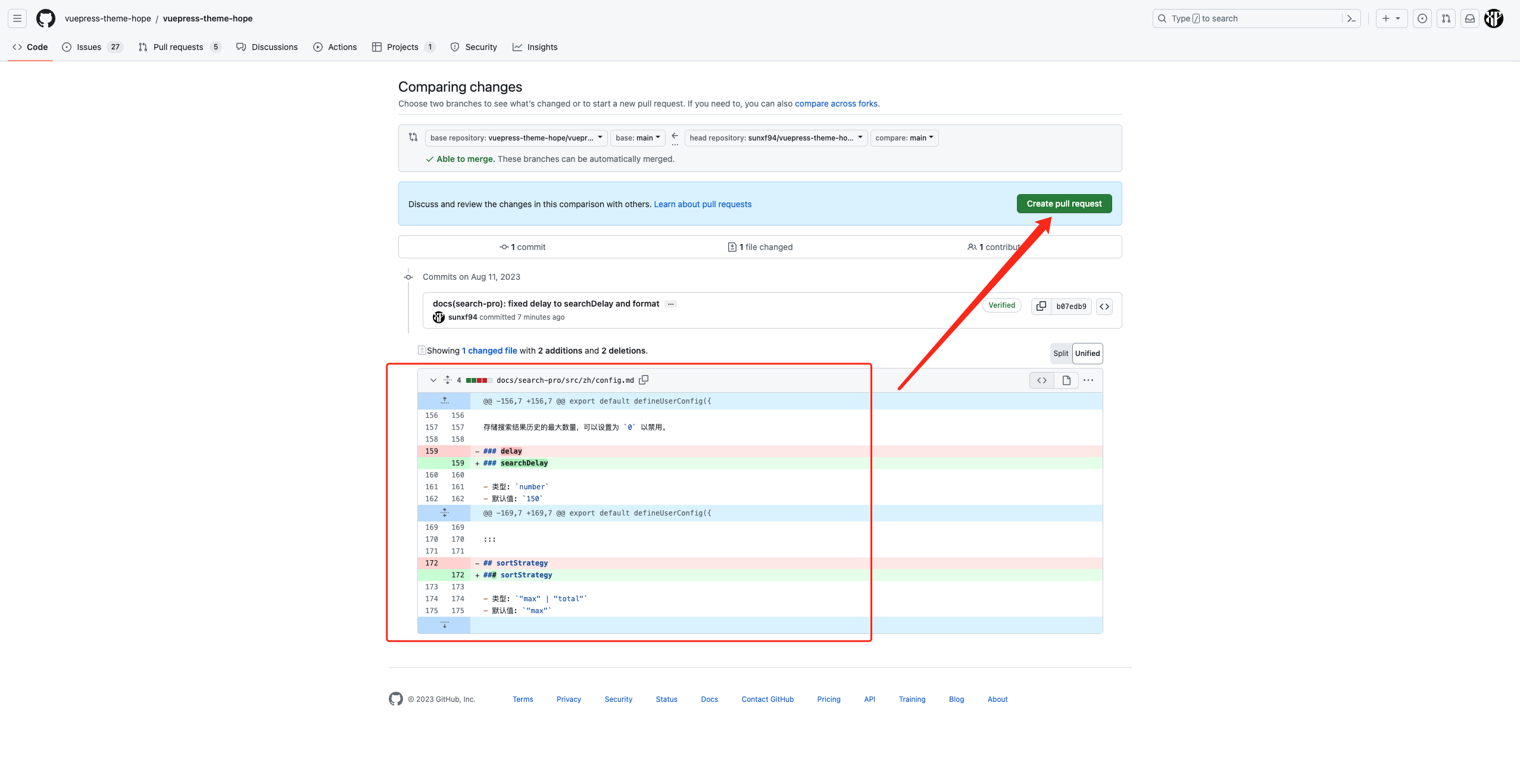This screenshot has width=1520, height=784.
Task: Switch to the Issues tab
Action: (x=92, y=47)
